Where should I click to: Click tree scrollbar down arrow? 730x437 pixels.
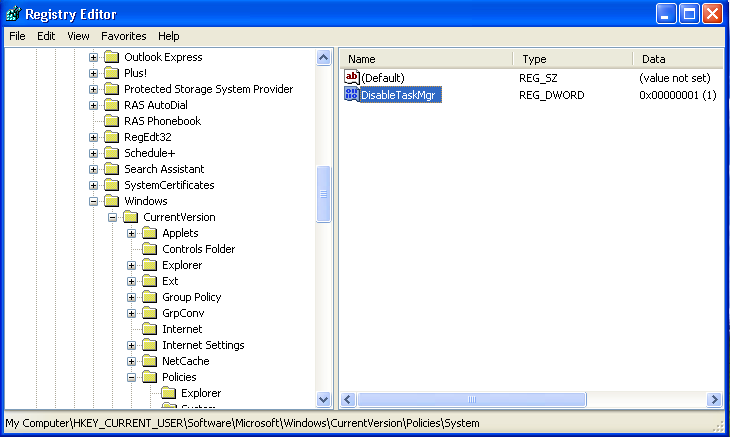[x=324, y=399]
